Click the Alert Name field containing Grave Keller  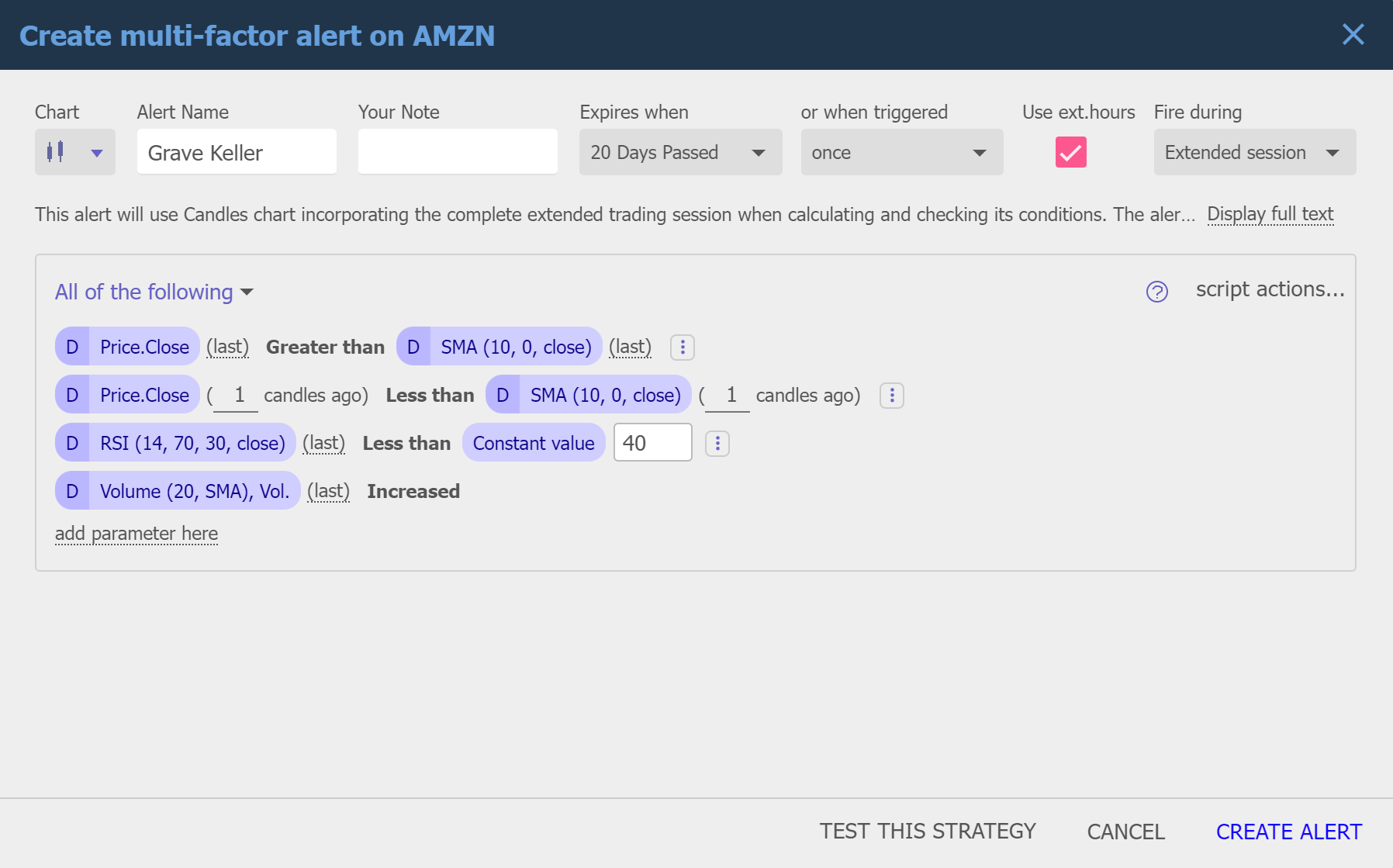237,152
